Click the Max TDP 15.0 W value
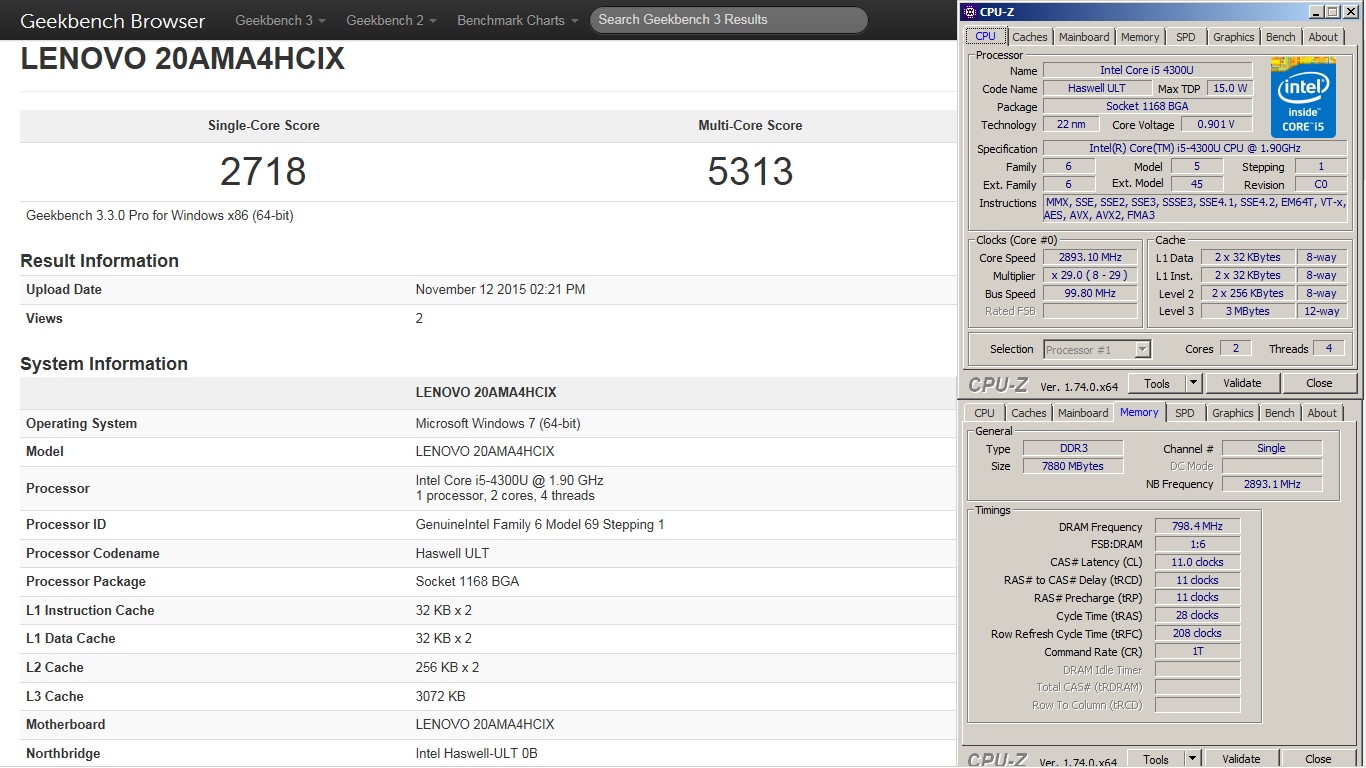This screenshot has width=1366, height=768. tap(1230, 88)
